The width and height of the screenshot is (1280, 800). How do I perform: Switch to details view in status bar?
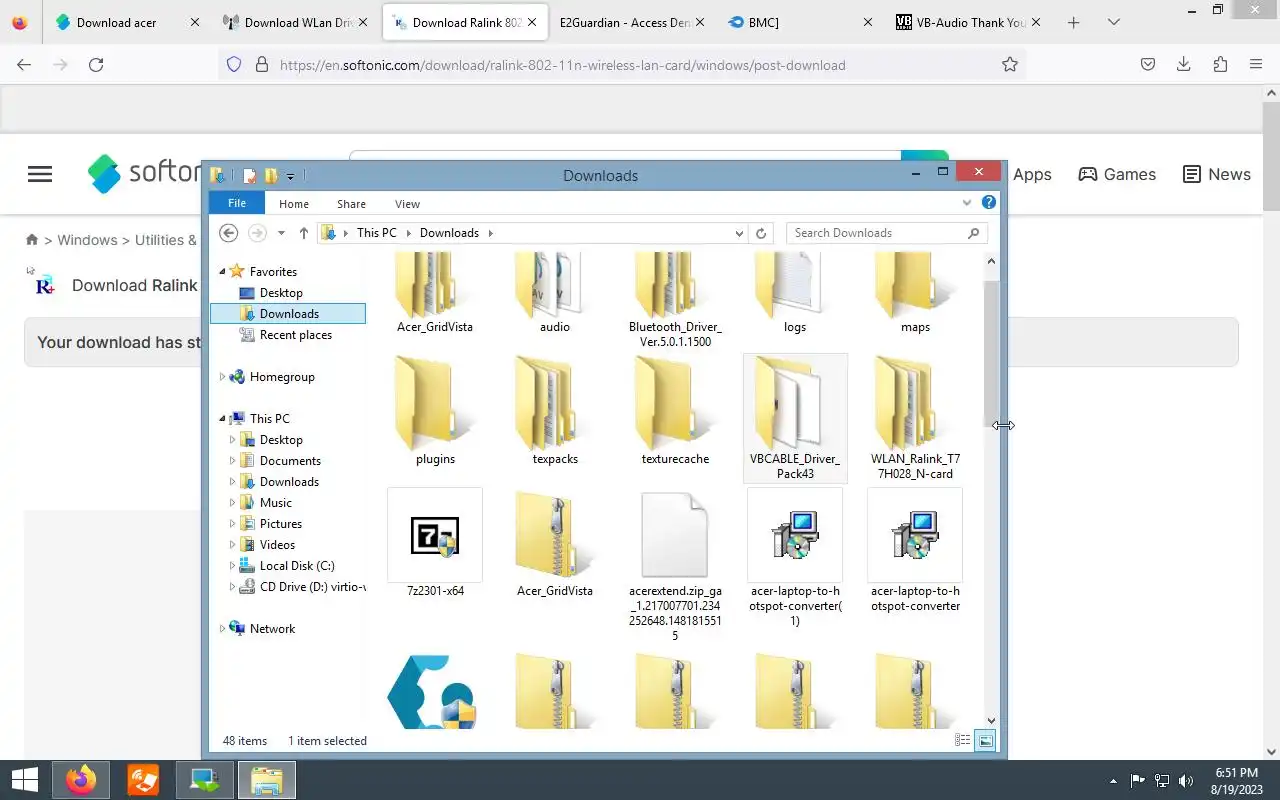click(963, 741)
